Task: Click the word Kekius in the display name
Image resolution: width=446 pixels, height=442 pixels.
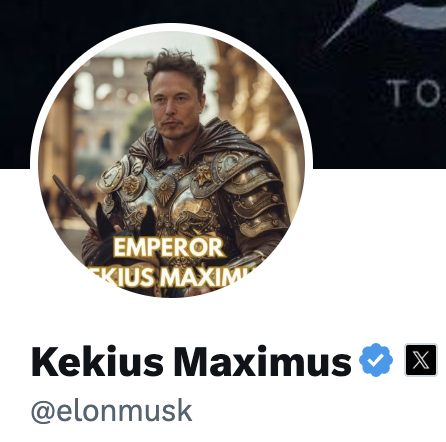Action: (97, 361)
